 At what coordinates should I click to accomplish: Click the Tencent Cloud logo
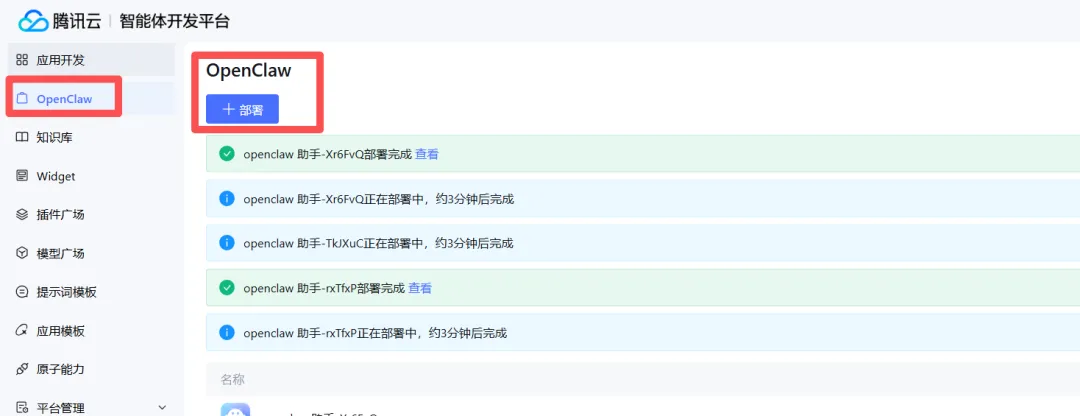[x=33, y=21]
